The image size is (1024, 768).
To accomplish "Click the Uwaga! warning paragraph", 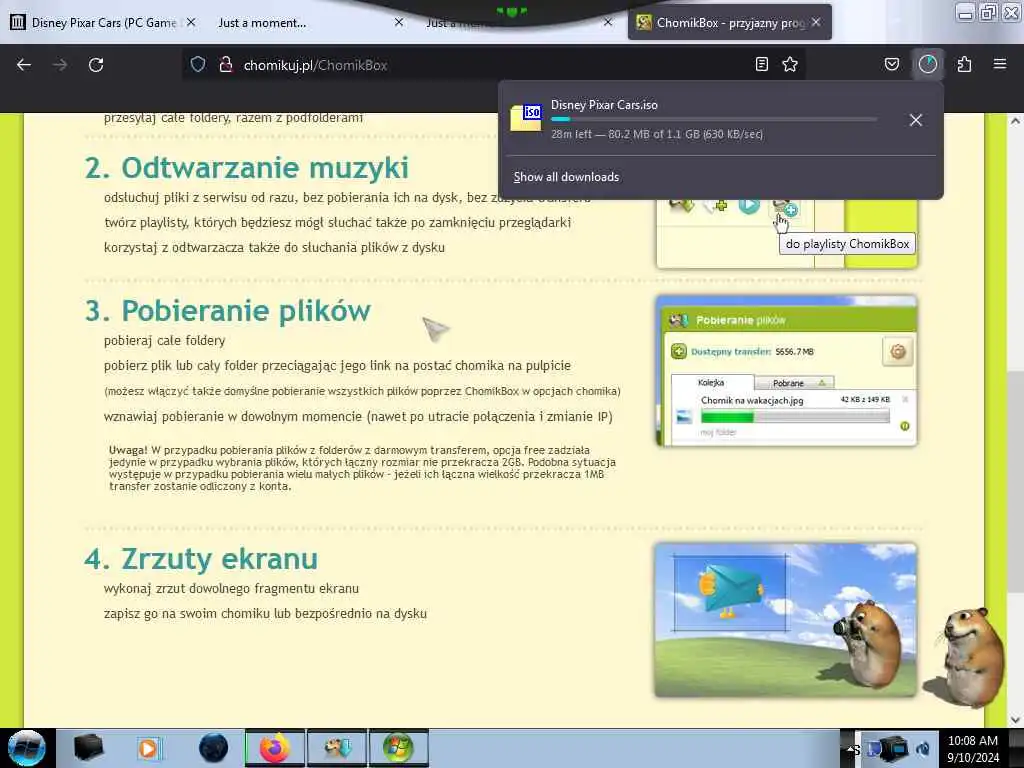I will coord(362,468).
